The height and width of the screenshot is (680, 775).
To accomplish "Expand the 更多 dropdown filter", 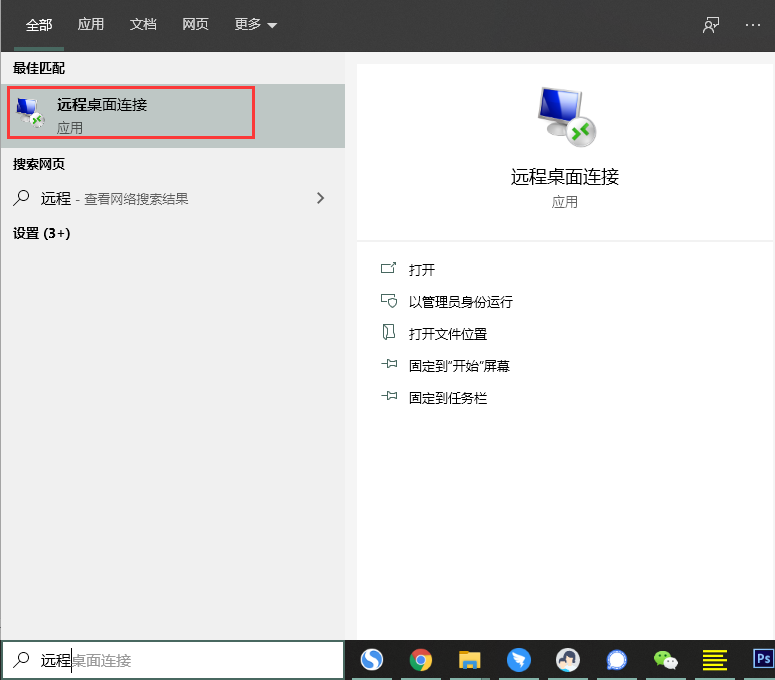I will pyautogui.click(x=256, y=25).
